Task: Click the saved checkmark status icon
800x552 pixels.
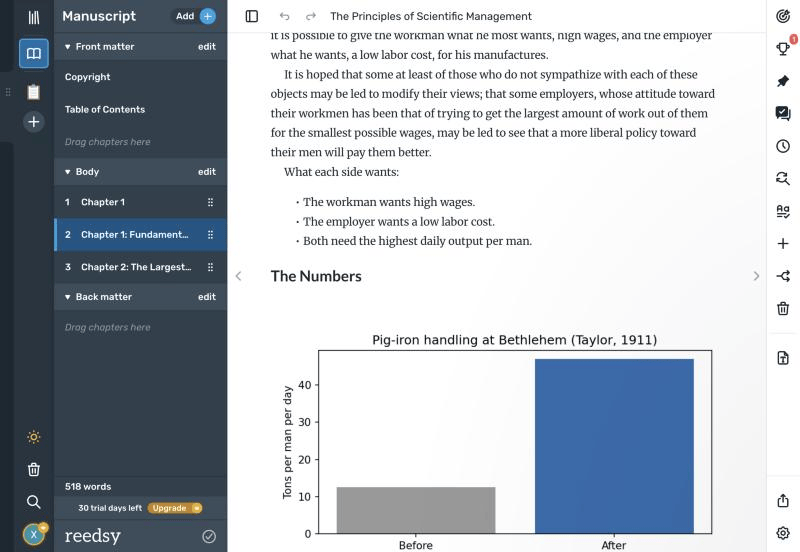Action: (x=209, y=536)
